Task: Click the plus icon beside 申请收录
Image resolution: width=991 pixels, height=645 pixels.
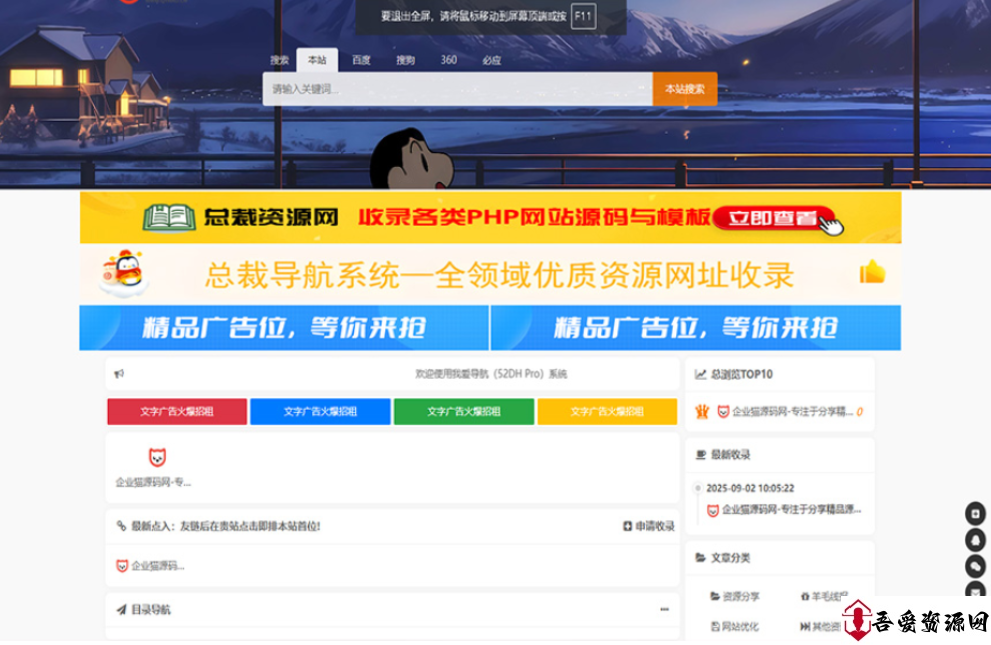Action: (x=628, y=526)
